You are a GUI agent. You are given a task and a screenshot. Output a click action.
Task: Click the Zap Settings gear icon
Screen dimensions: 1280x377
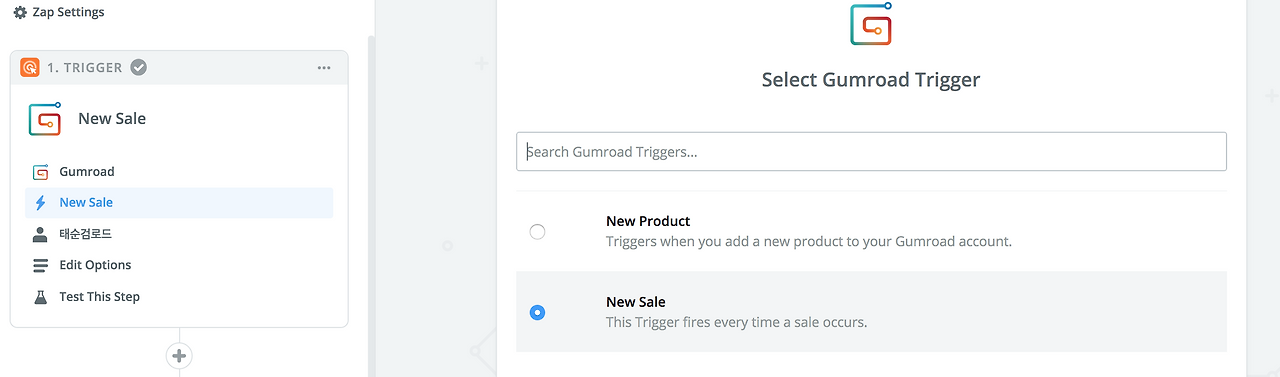coord(20,13)
